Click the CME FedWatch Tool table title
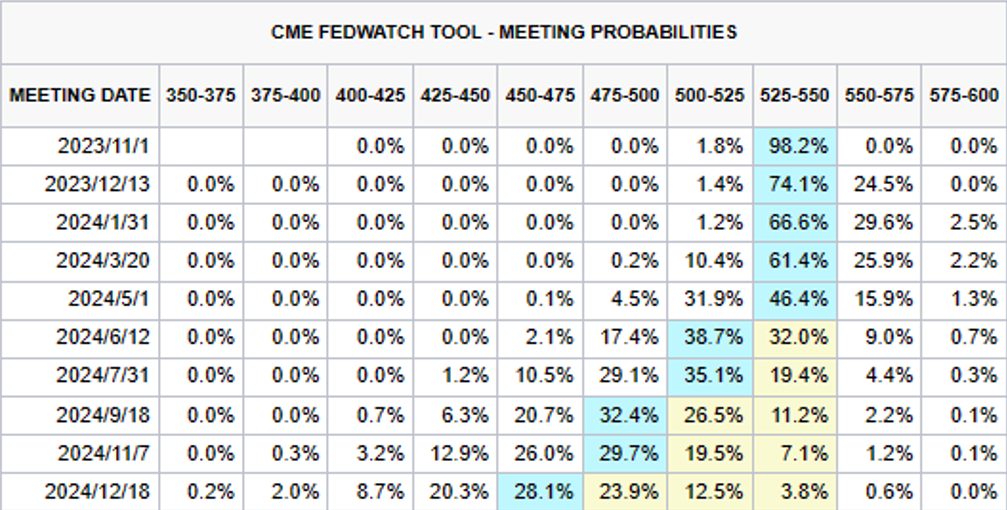 click(503, 32)
